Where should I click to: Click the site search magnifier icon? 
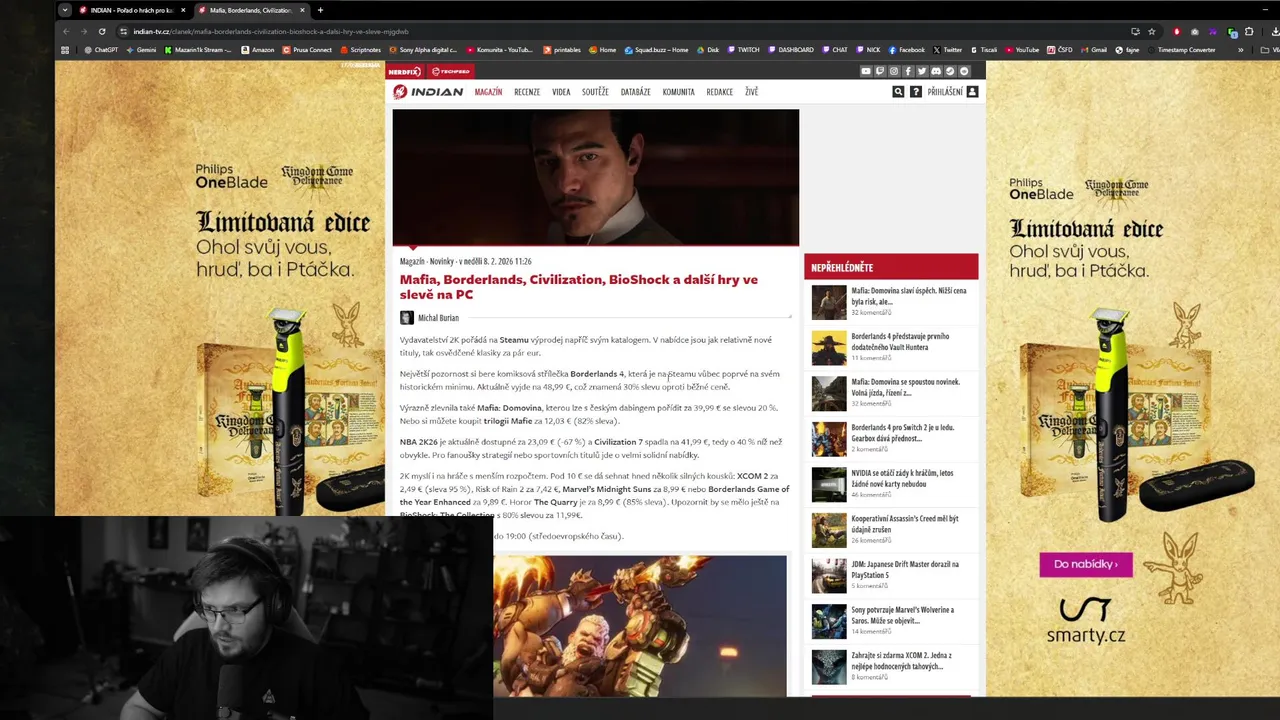pyautogui.click(x=898, y=91)
